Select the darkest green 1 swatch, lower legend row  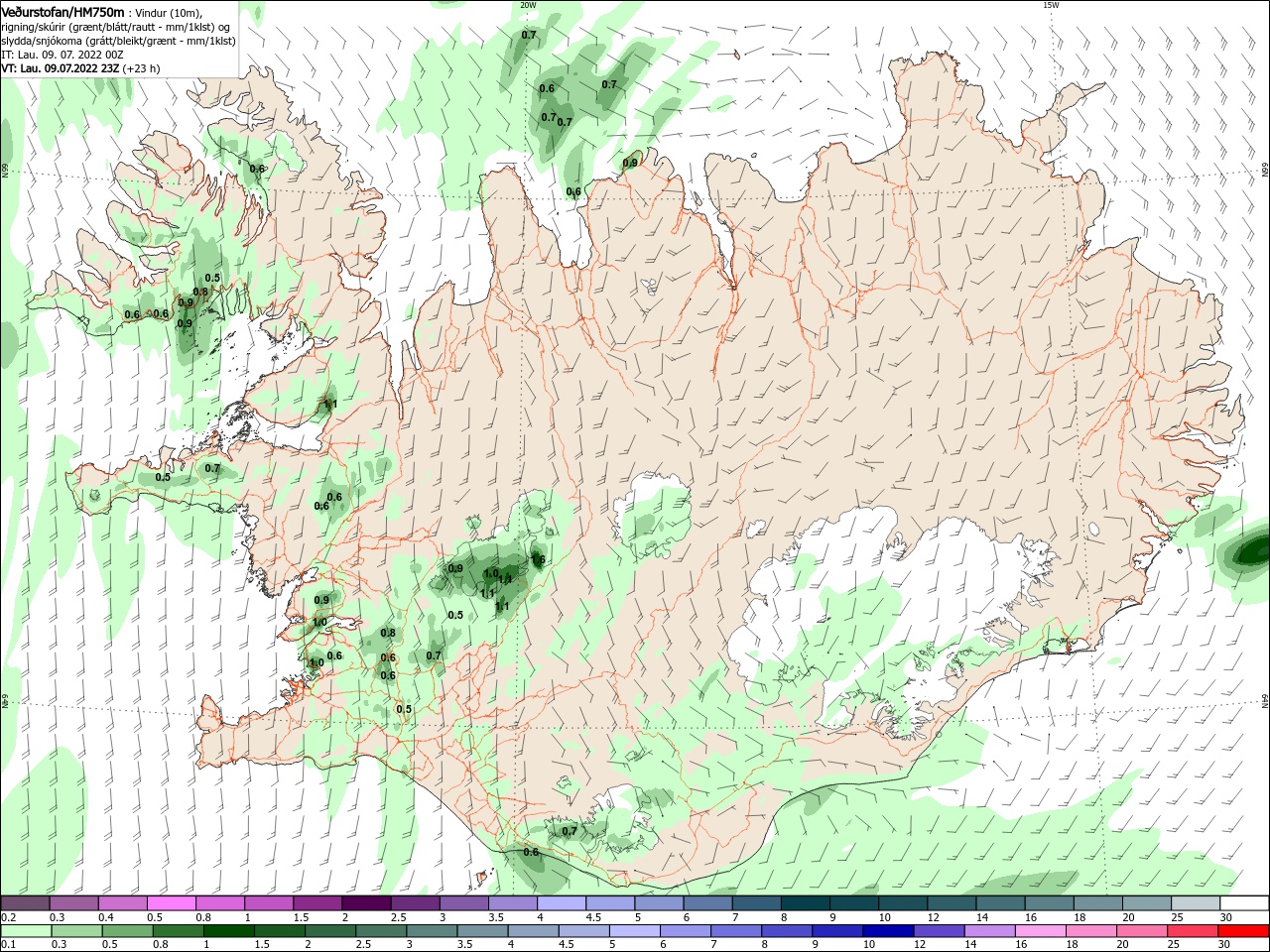coord(229,931)
